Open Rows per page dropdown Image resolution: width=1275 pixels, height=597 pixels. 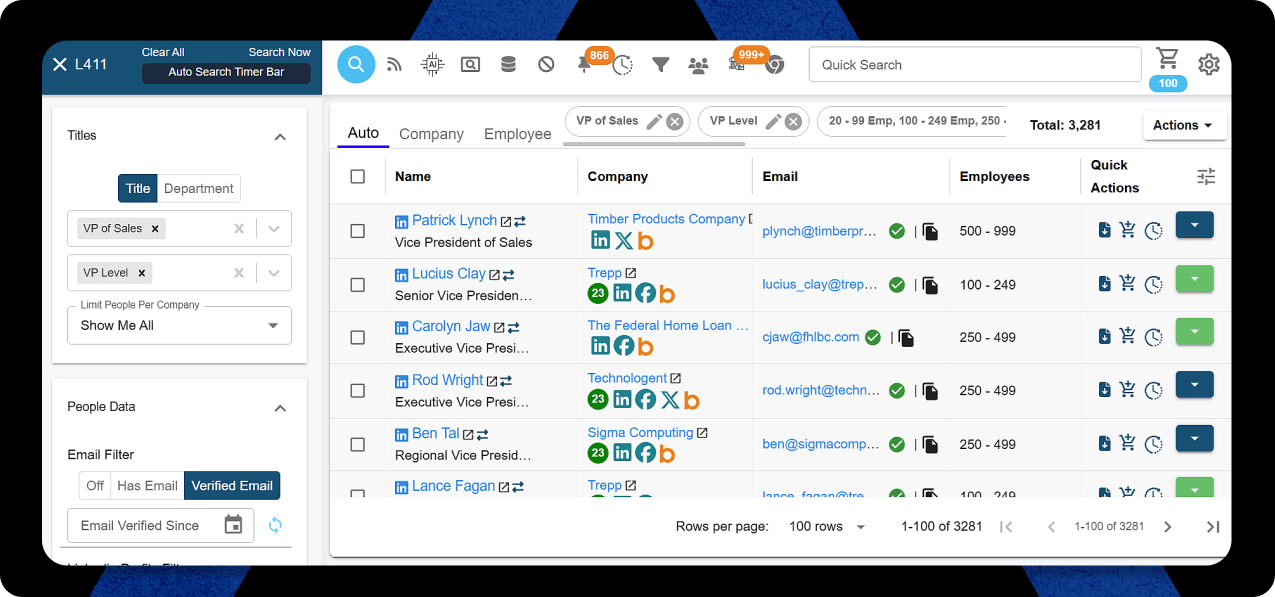(827, 527)
